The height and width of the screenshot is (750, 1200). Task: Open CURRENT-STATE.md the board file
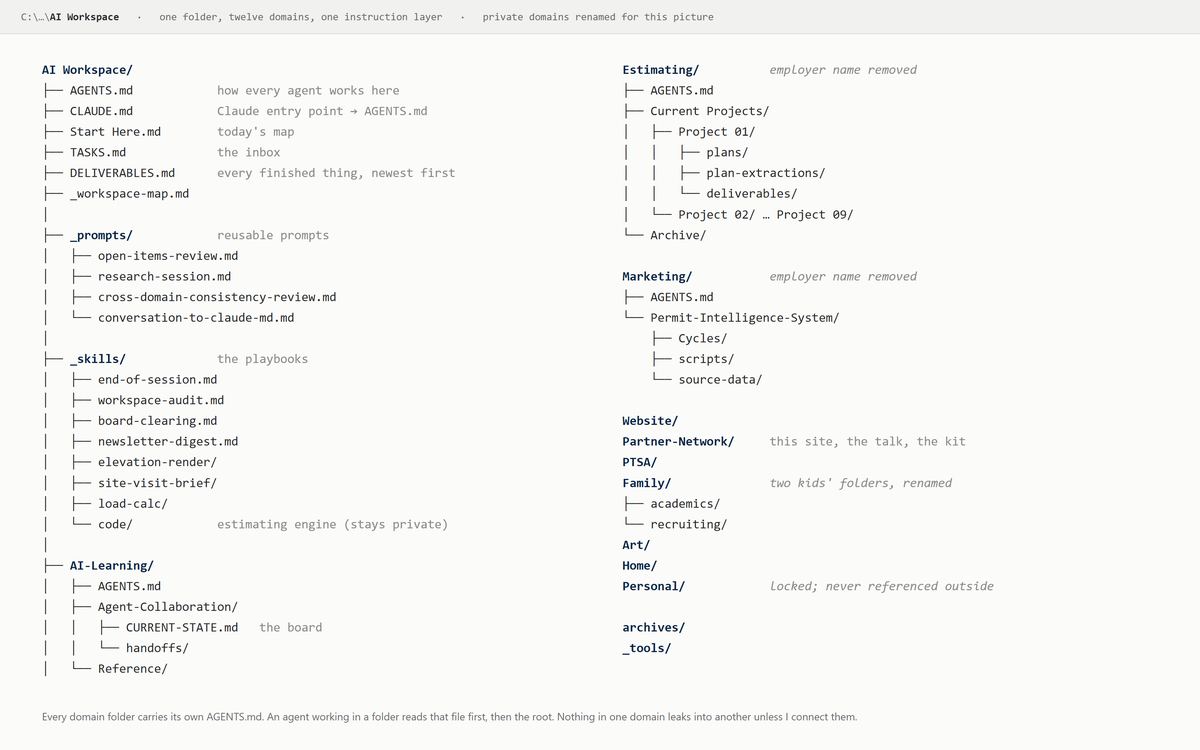pos(182,628)
